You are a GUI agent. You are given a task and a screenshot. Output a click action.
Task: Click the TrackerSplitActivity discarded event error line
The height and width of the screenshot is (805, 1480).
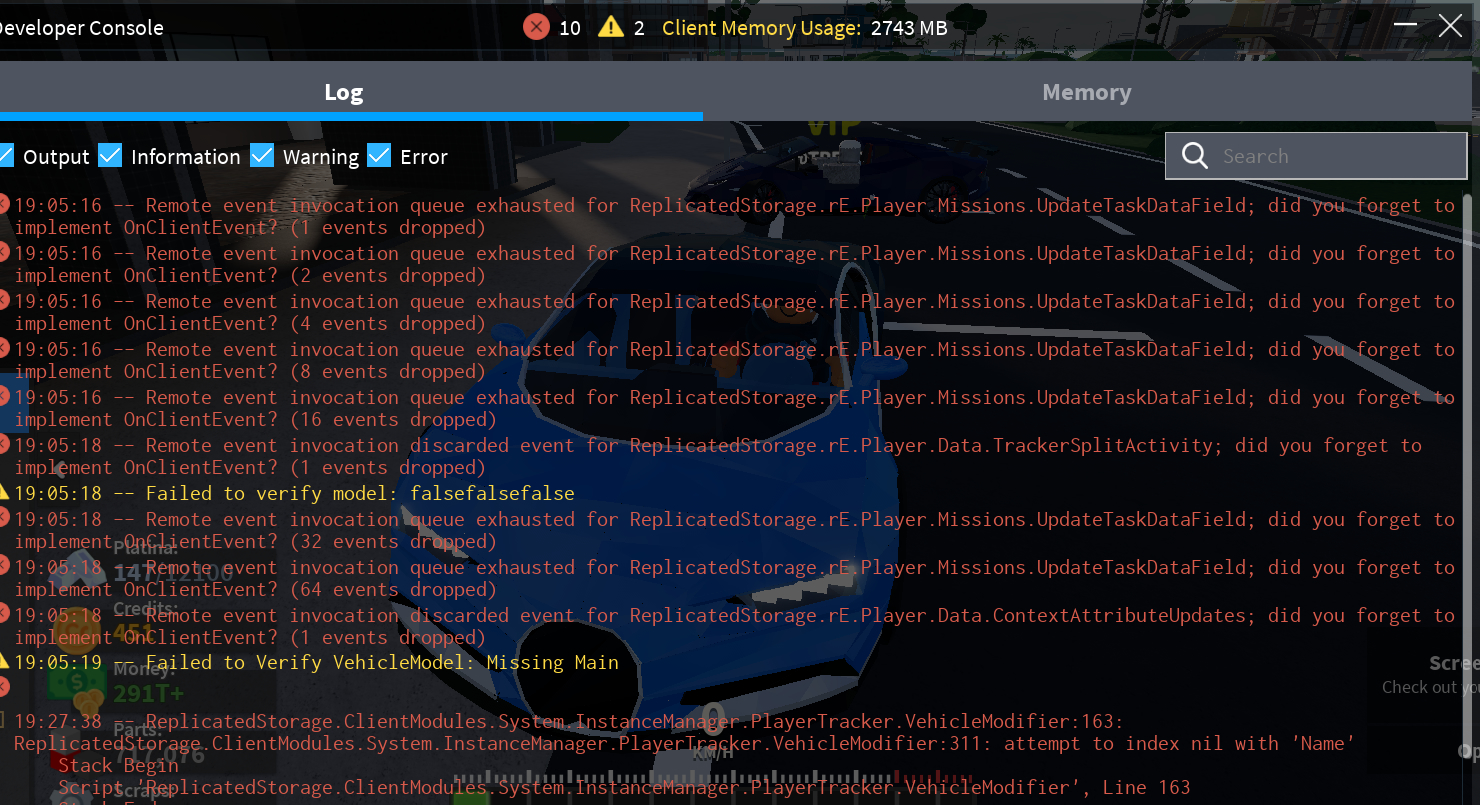[718, 456]
